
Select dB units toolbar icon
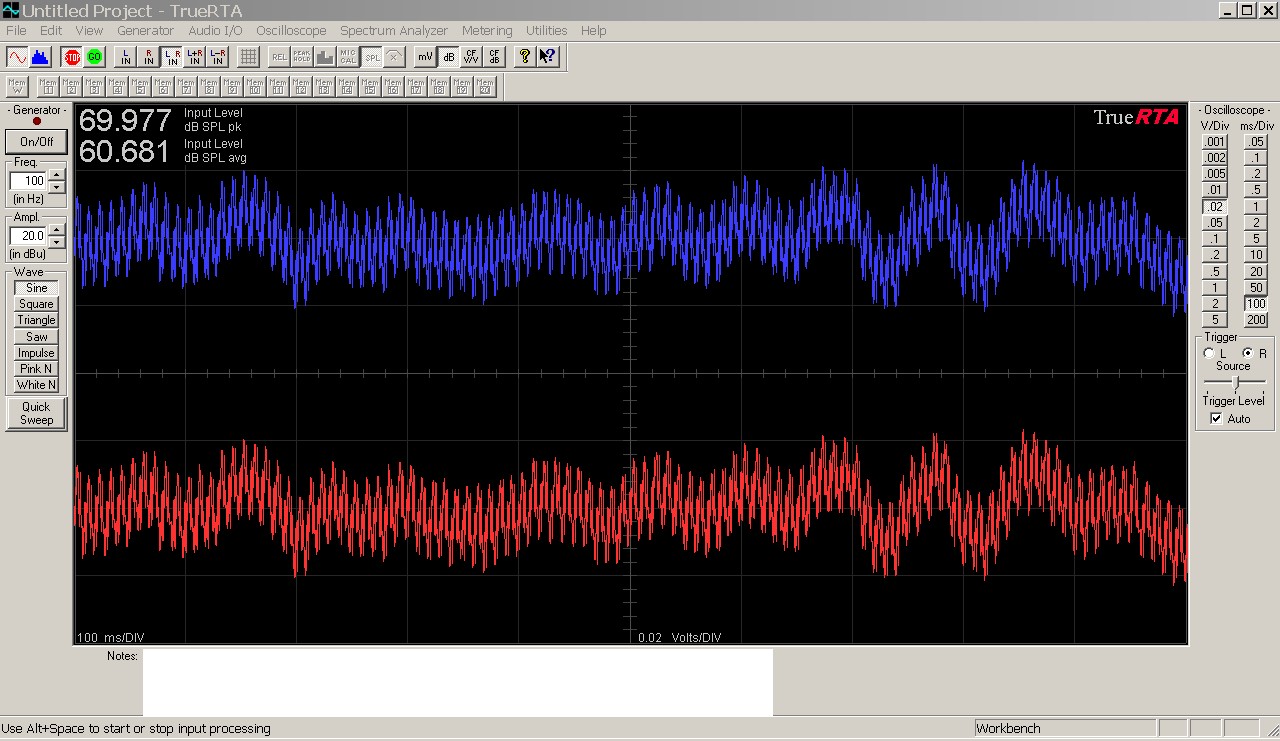(x=449, y=57)
